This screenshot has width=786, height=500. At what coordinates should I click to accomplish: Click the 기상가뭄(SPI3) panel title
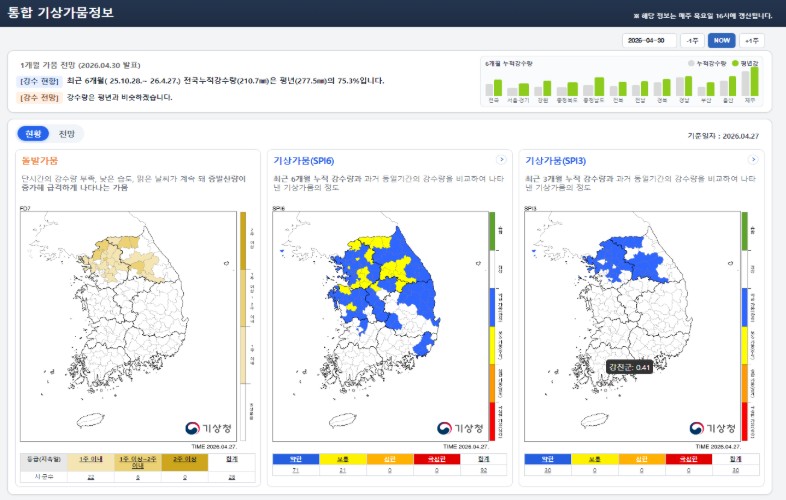point(555,160)
